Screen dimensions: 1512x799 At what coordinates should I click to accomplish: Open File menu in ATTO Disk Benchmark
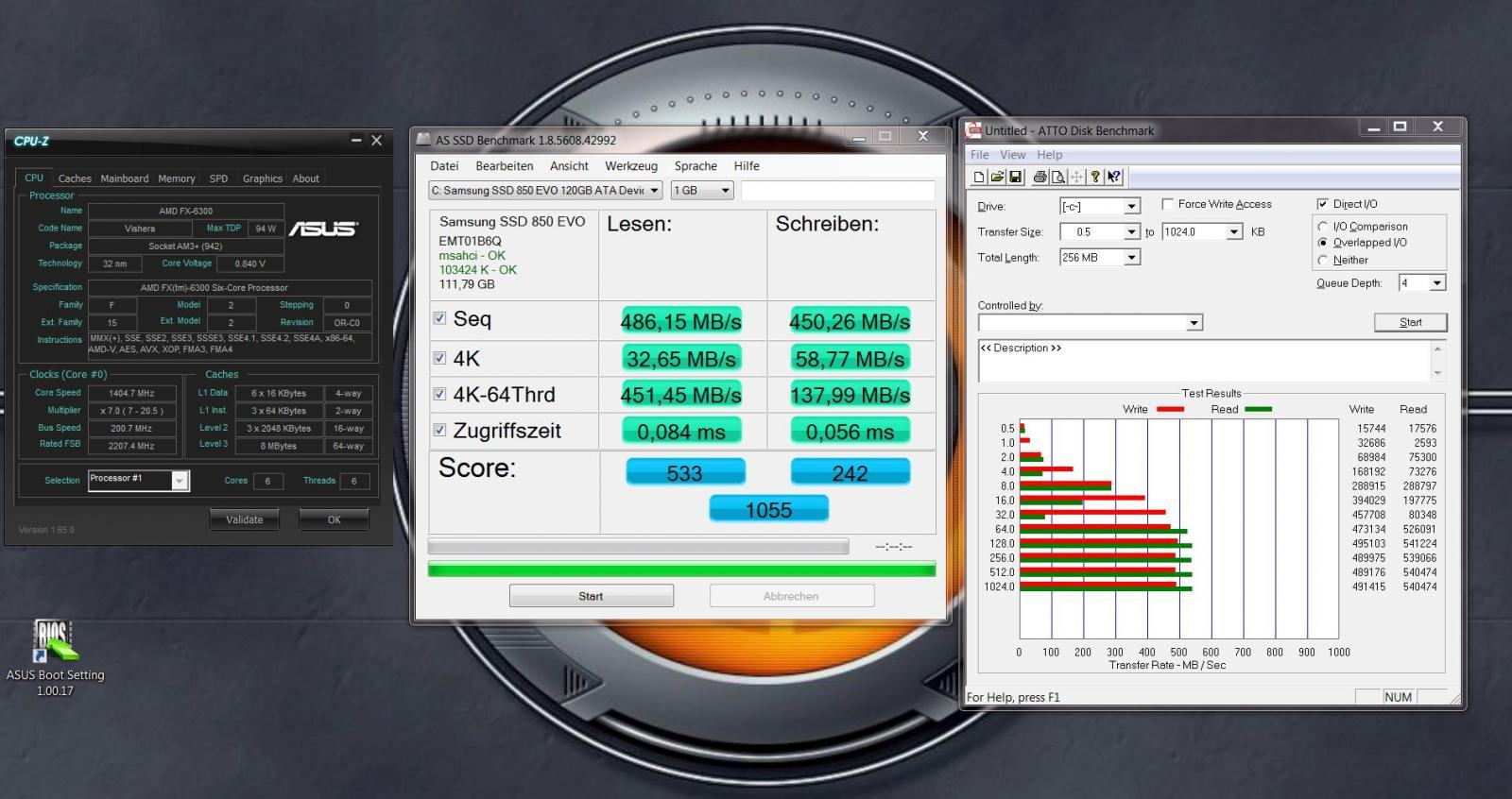tap(980, 155)
